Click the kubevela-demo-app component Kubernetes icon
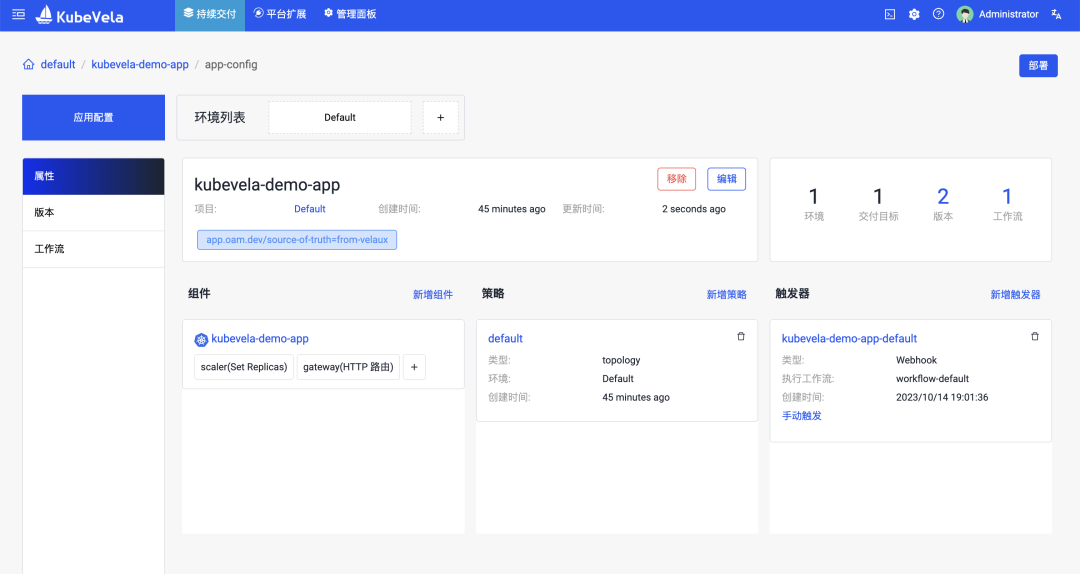Screen dimensions: 1080x574 tap(201, 339)
